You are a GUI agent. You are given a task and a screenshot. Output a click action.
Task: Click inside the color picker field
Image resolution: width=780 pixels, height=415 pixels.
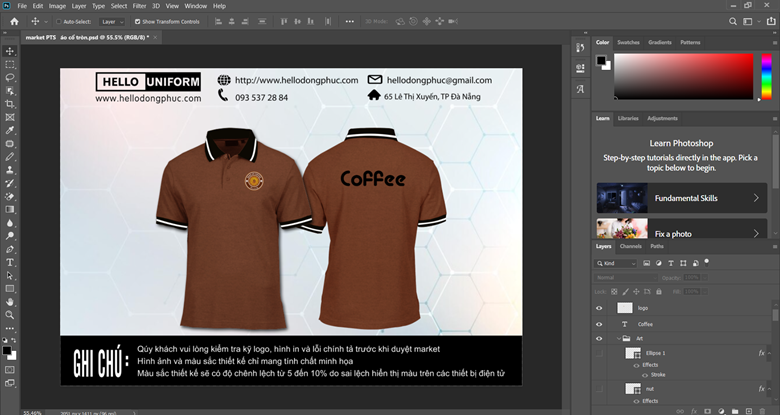pyautogui.click(x=683, y=77)
